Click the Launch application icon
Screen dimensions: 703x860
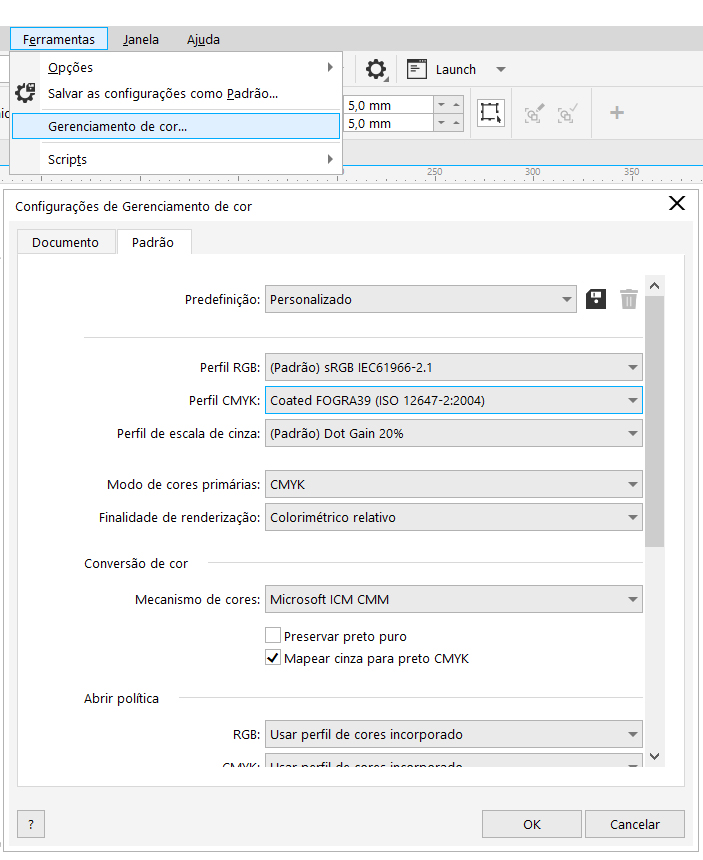(x=418, y=70)
